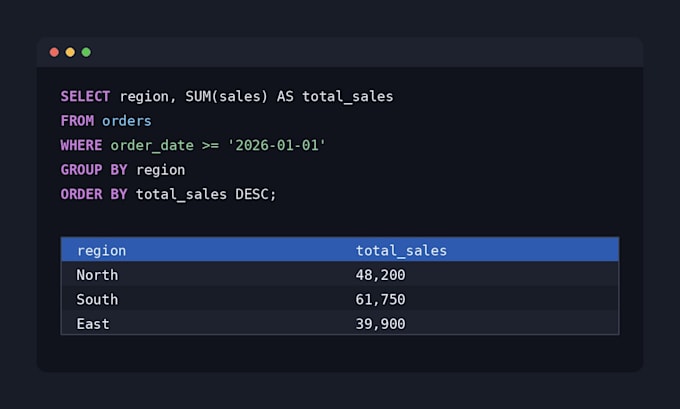Click the ORDER BY keyword
The width and height of the screenshot is (680, 409).
(x=94, y=194)
